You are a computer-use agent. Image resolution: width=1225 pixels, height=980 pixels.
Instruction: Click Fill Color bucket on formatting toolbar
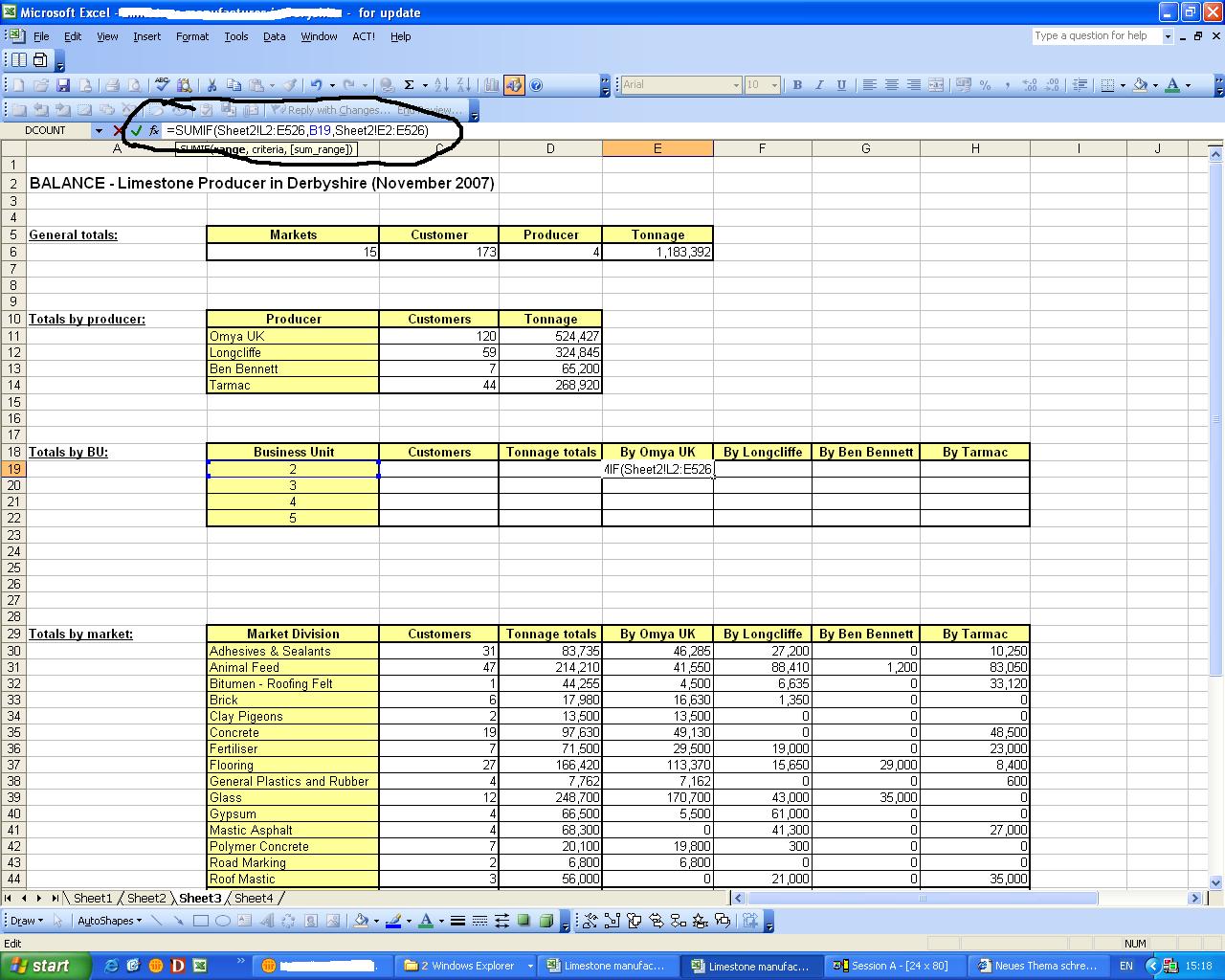(x=1140, y=85)
